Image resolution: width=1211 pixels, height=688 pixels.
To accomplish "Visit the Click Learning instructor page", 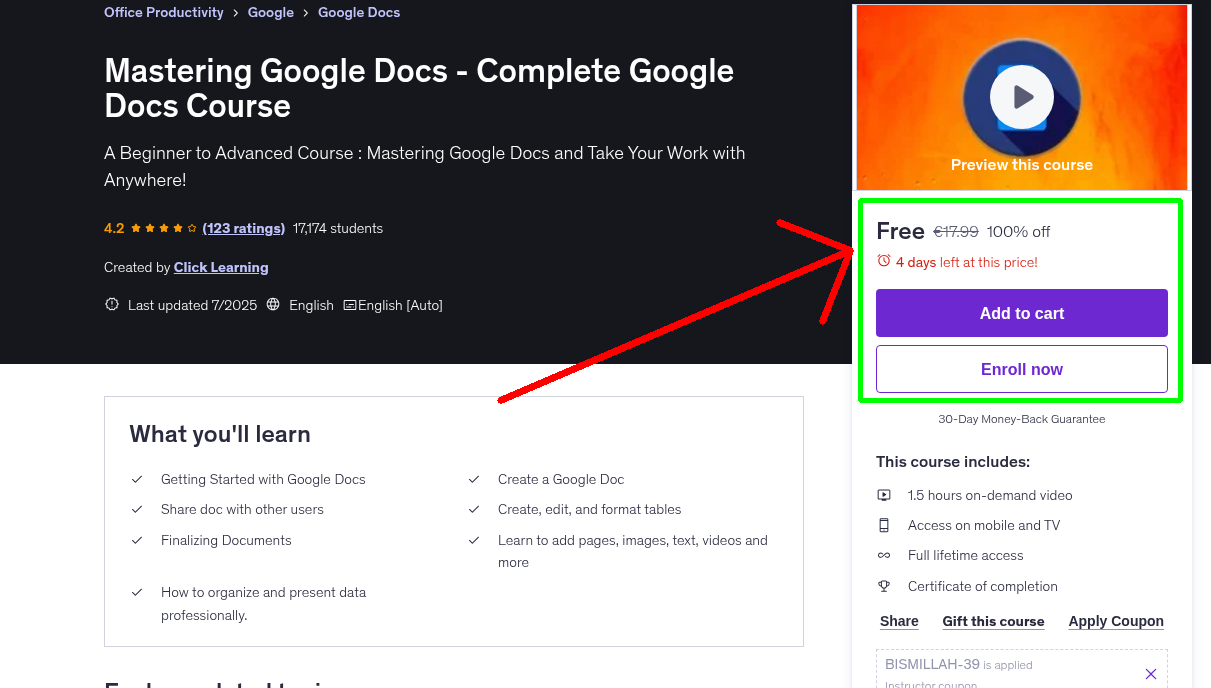I will [221, 267].
